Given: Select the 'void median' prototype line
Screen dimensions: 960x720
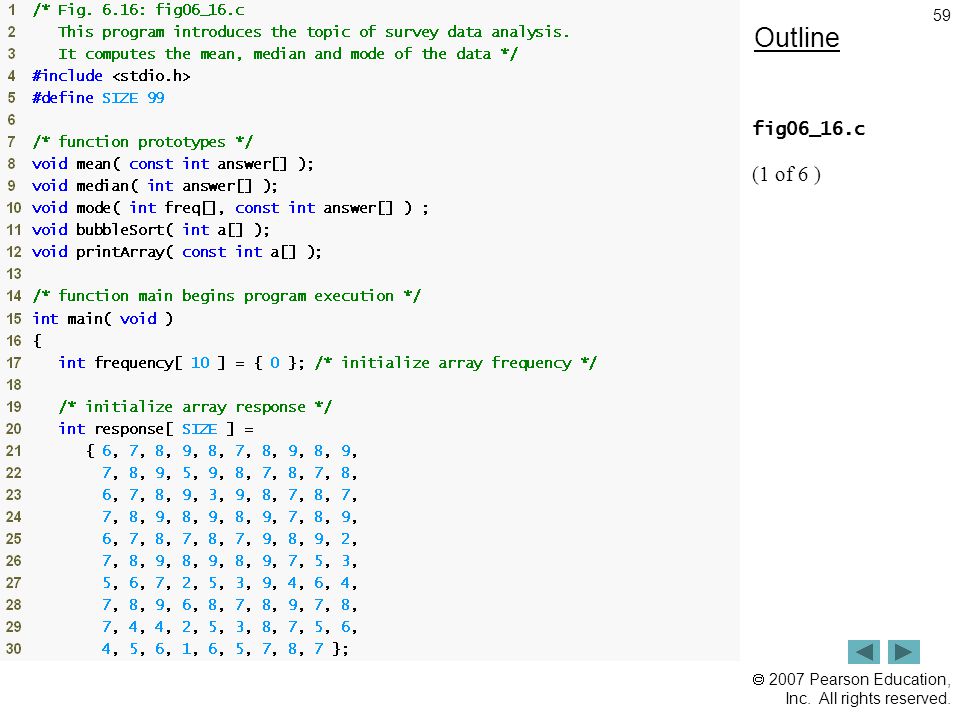Looking at the screenshot, I should (155, 186).
